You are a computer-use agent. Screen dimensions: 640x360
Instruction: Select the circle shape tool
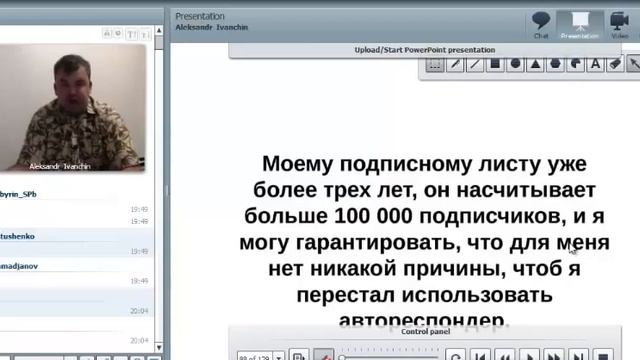pyautogui.click(x=515, y=64)
